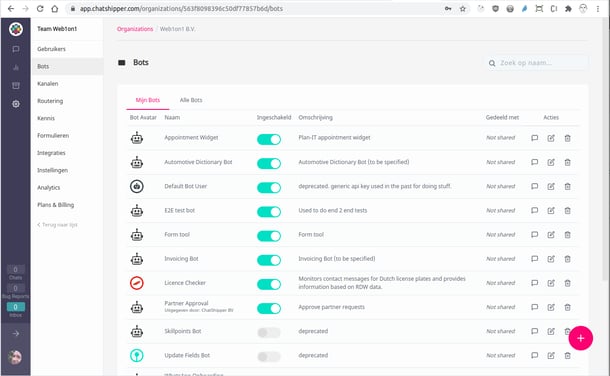Bookmark this page with the star icon
Image resolution: width=610 pixels, height=376 pixels.
(463, 9)
